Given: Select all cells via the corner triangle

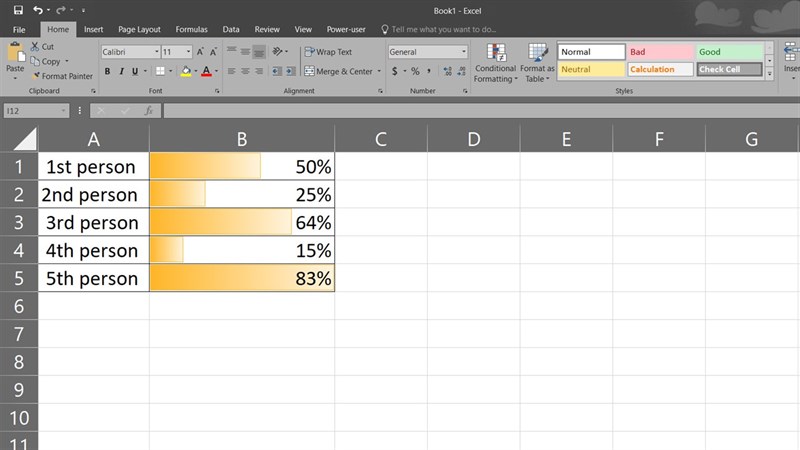Looking at the screenshot, I should 24,139.
